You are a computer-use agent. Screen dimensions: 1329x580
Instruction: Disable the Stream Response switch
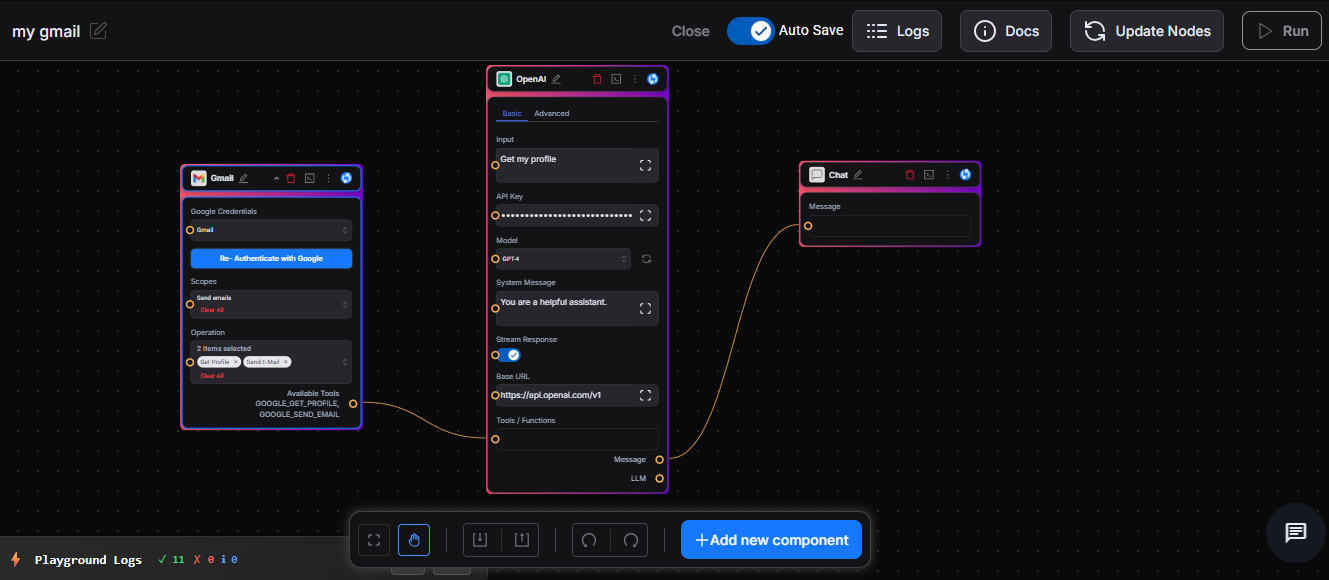tap(506, 354)
